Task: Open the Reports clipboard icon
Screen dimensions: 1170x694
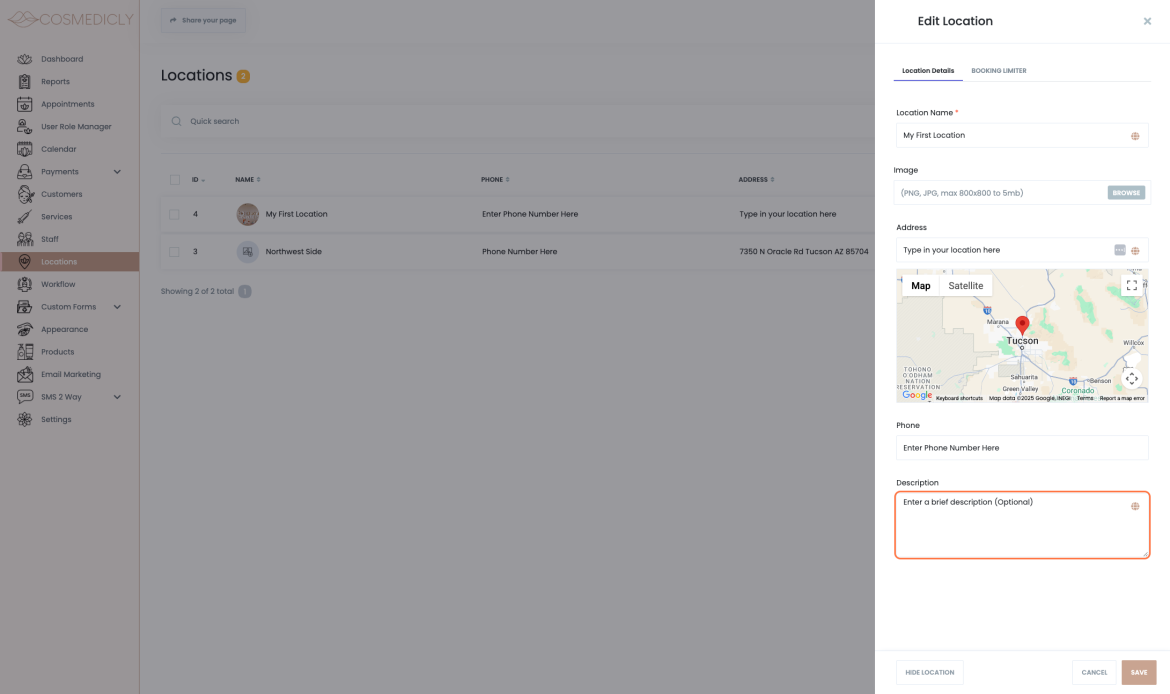Action: tap(25, 81)
